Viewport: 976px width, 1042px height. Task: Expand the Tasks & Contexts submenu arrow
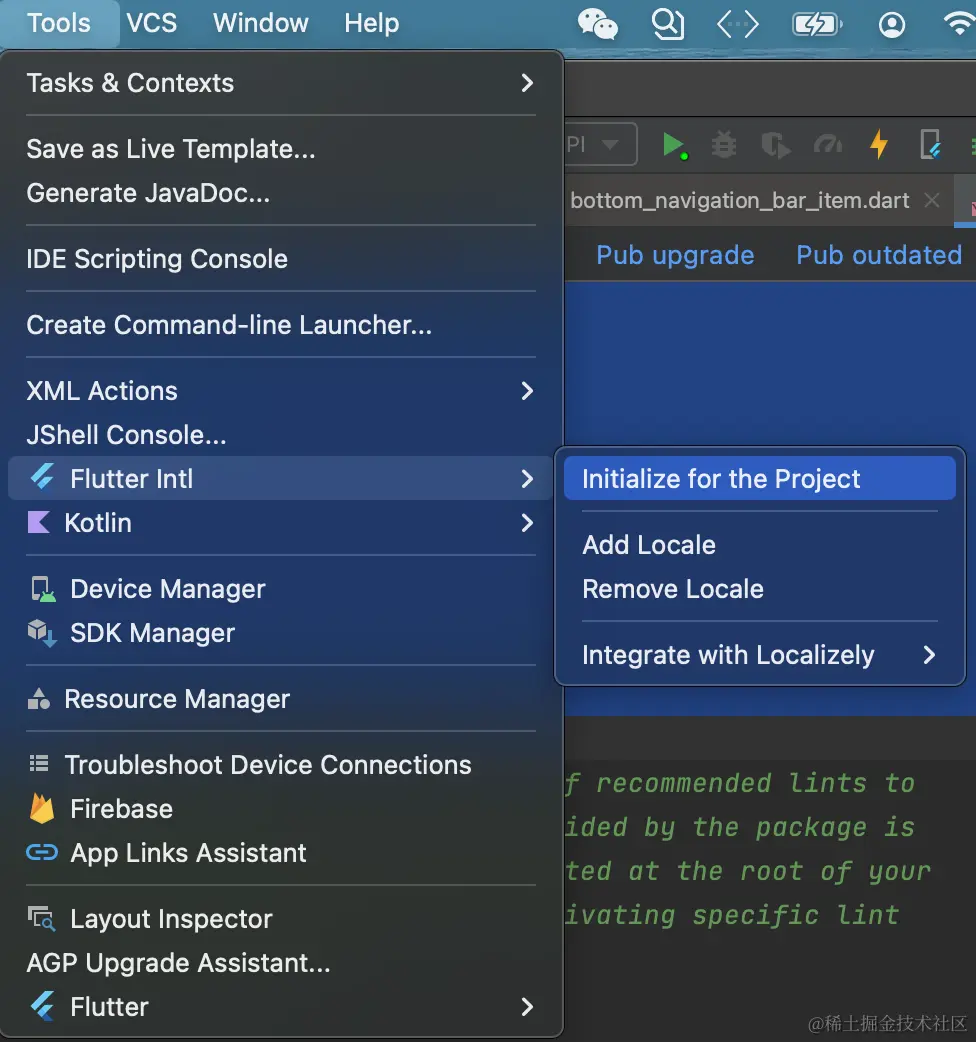pyautogui.click(x=527, y=83)
